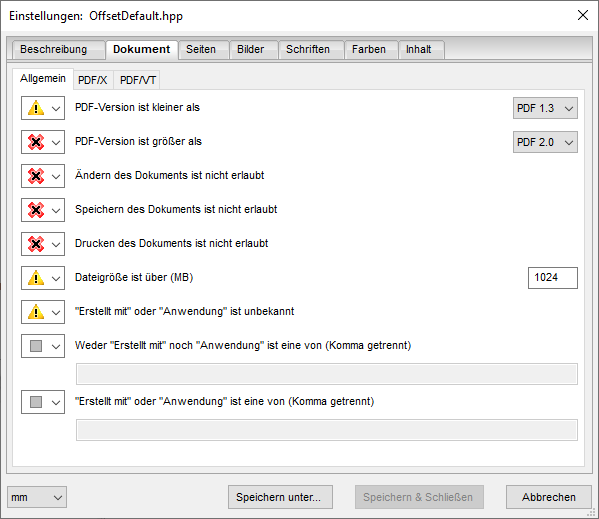This screenshot has height=519, width=599.
Task: Open the Bilder tab
Action: point(253,50)
